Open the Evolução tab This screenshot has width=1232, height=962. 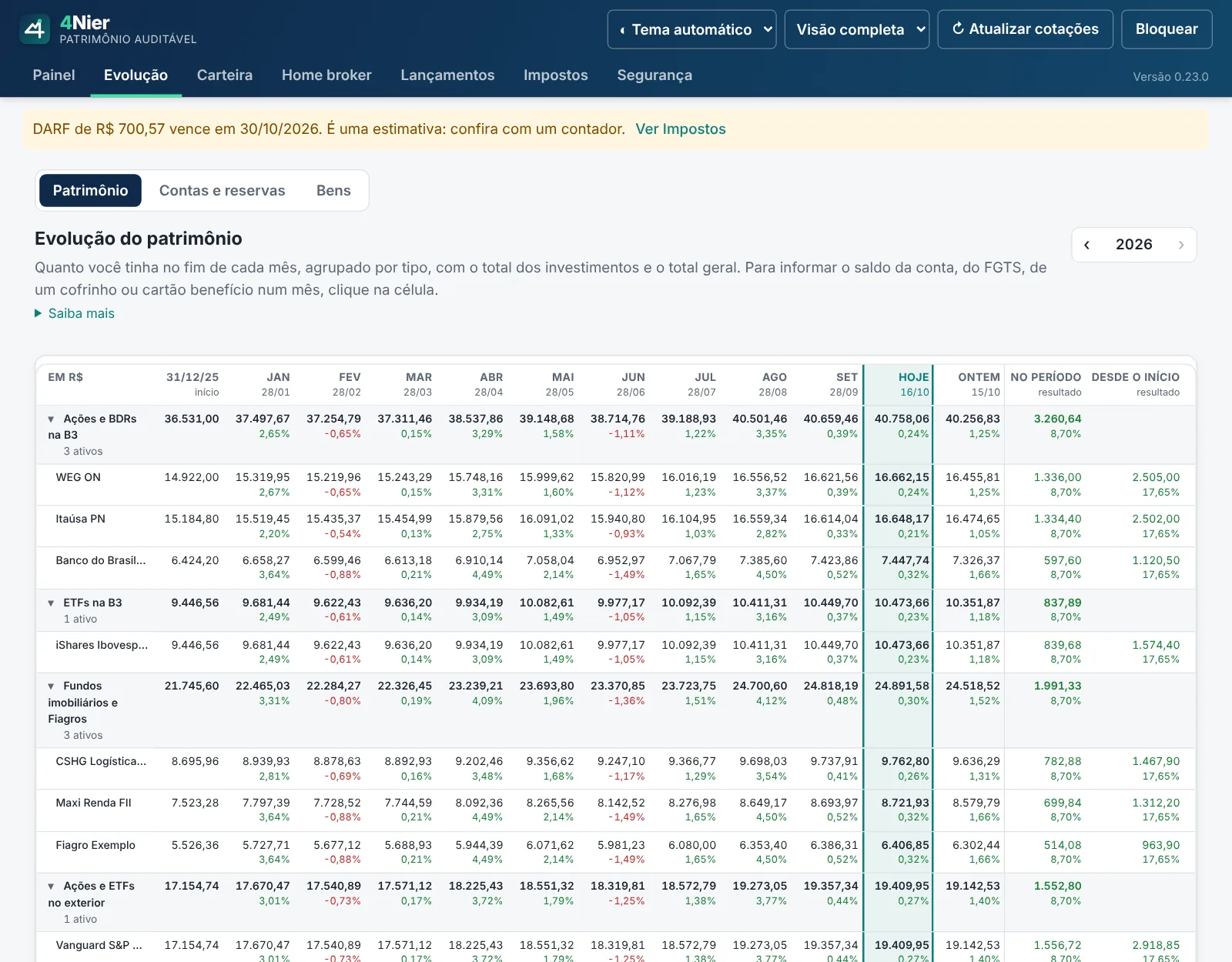(136, 75)
